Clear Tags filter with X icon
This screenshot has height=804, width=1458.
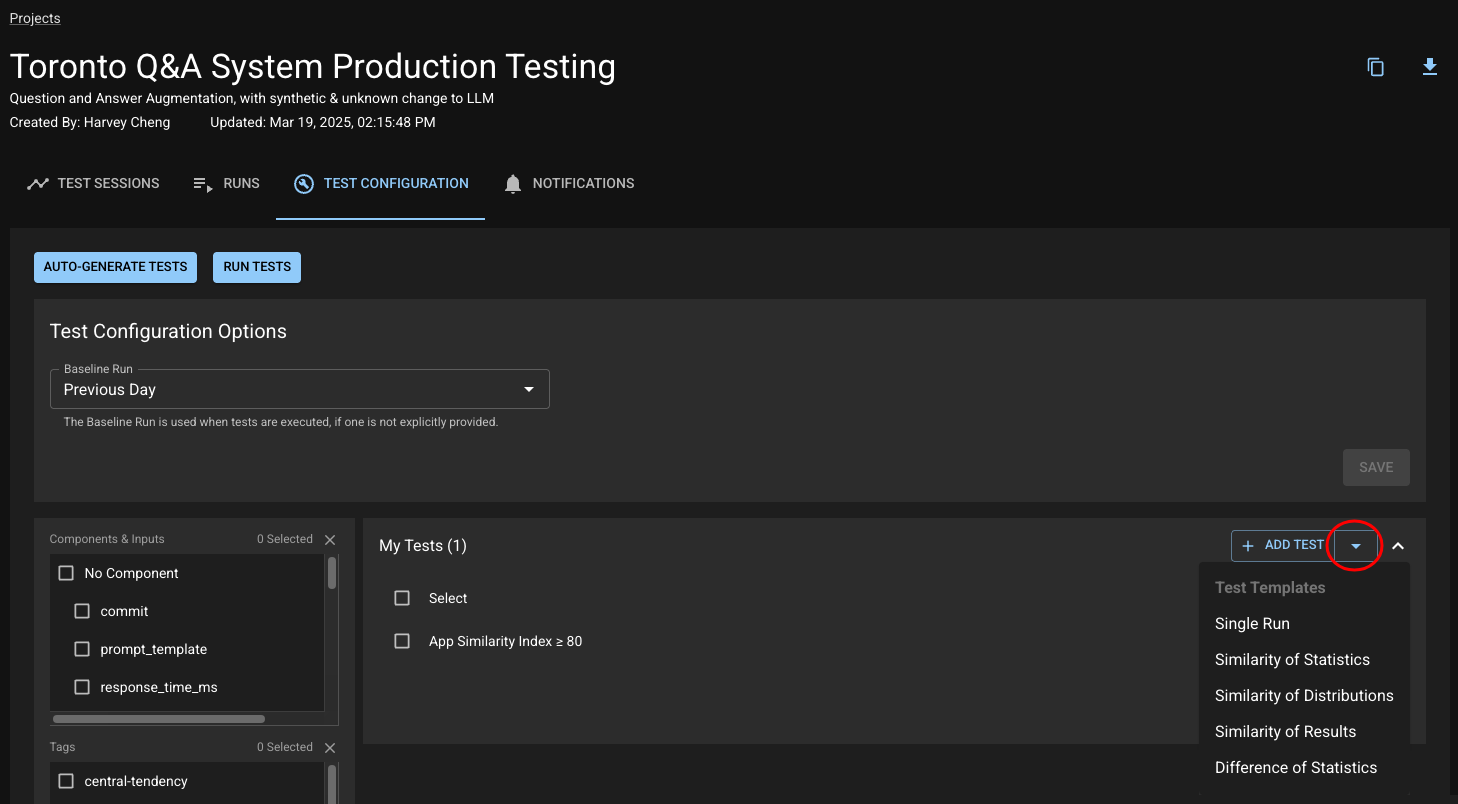330,748
